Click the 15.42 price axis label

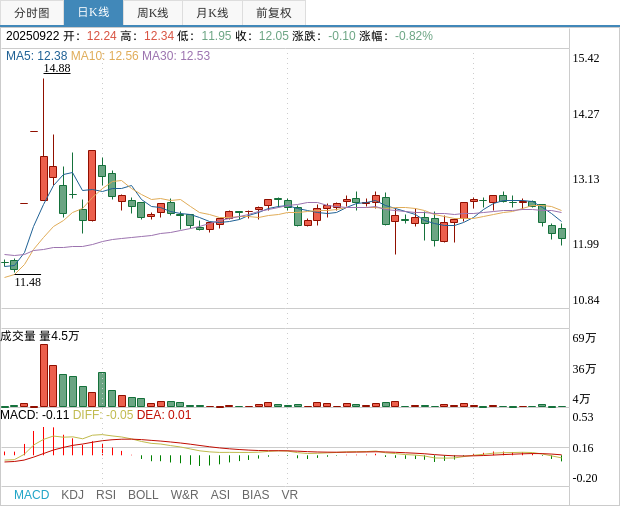(x=586, y=59)
